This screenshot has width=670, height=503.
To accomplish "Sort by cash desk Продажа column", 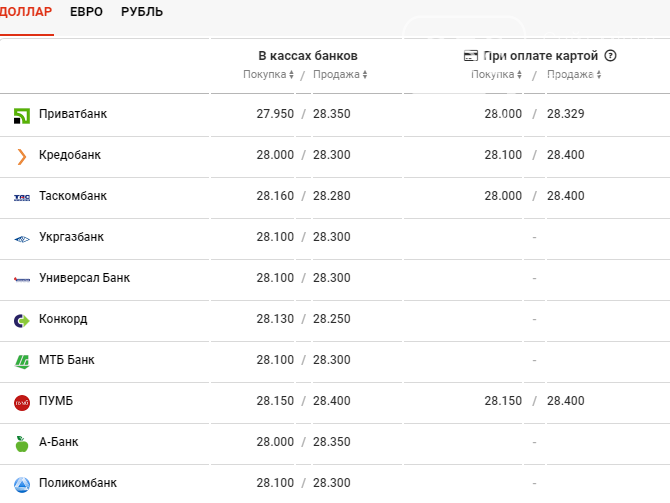I will [x=340, y=75].
